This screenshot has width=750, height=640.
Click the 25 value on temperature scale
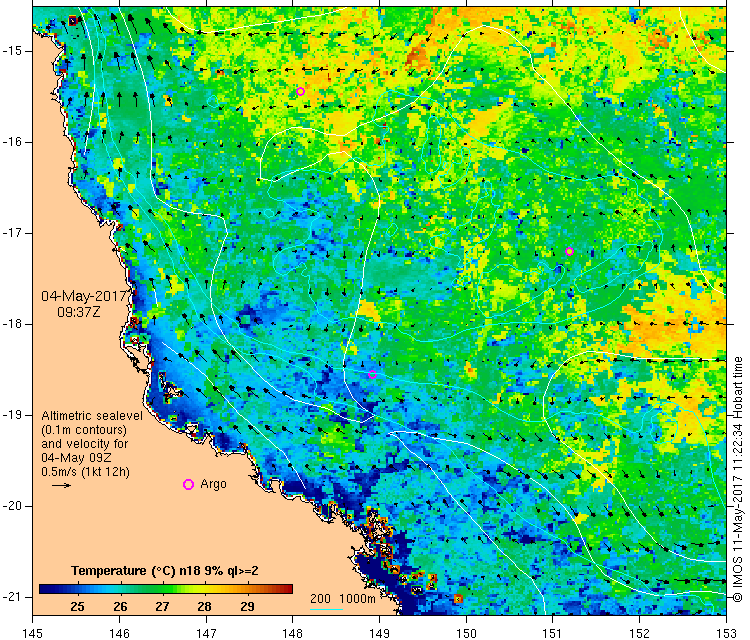click(x=77, y=607)
